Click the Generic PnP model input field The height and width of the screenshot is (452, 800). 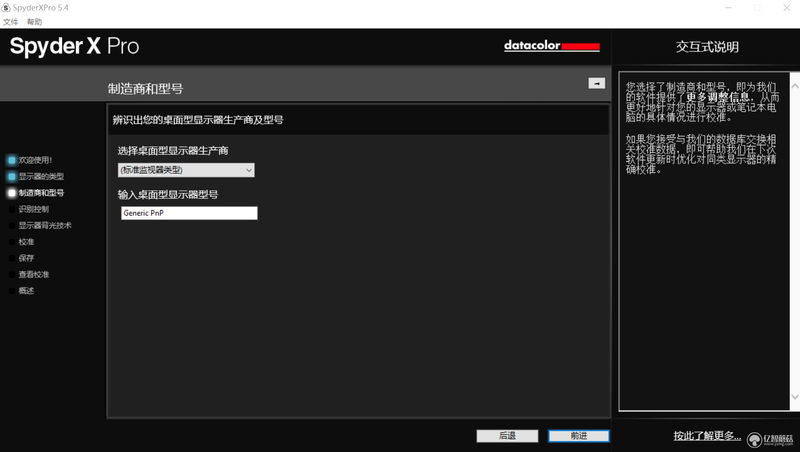(x=189, y=213)
